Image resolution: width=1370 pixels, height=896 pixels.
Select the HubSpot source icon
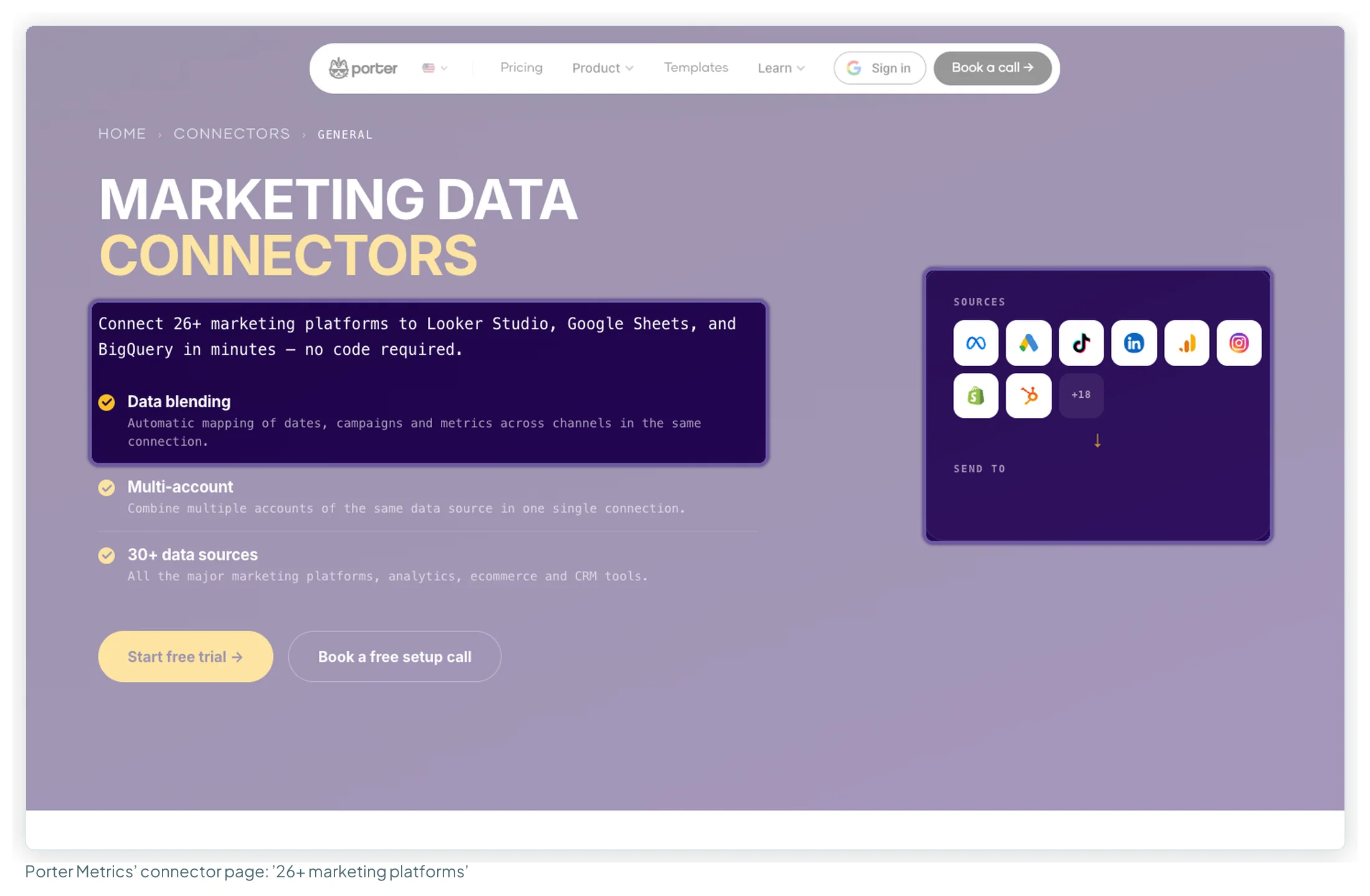click(x=1028, y=395)
